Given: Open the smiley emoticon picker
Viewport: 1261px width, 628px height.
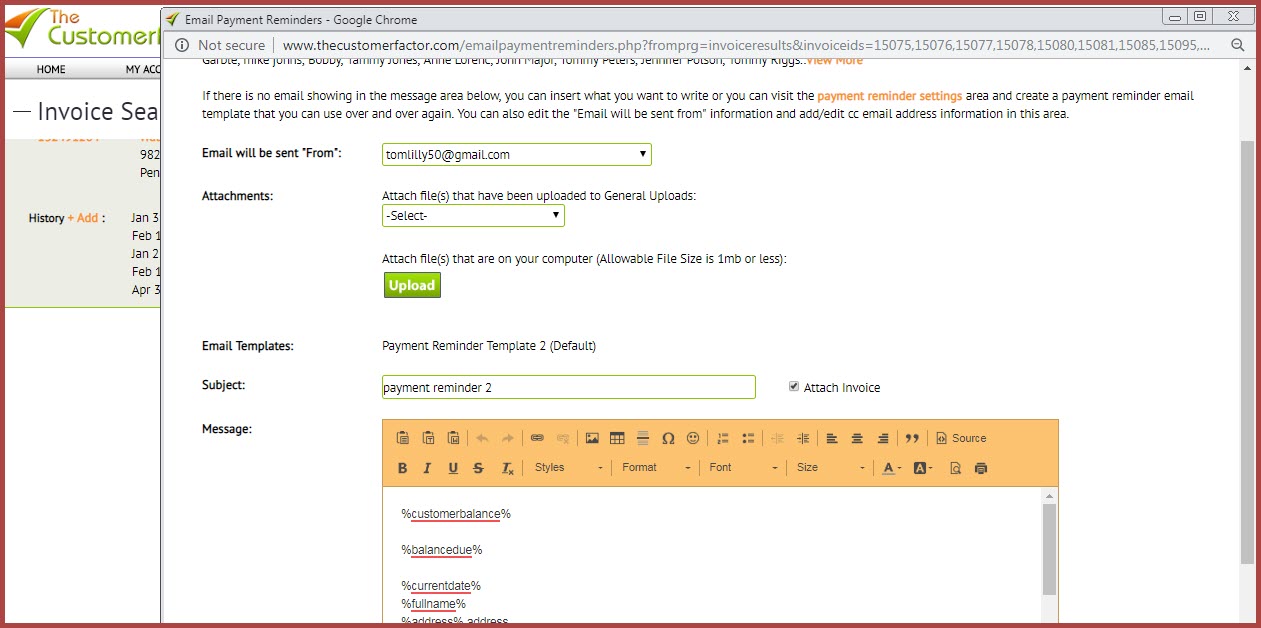Looking at the screenshot, I should [x=693, y=438].
